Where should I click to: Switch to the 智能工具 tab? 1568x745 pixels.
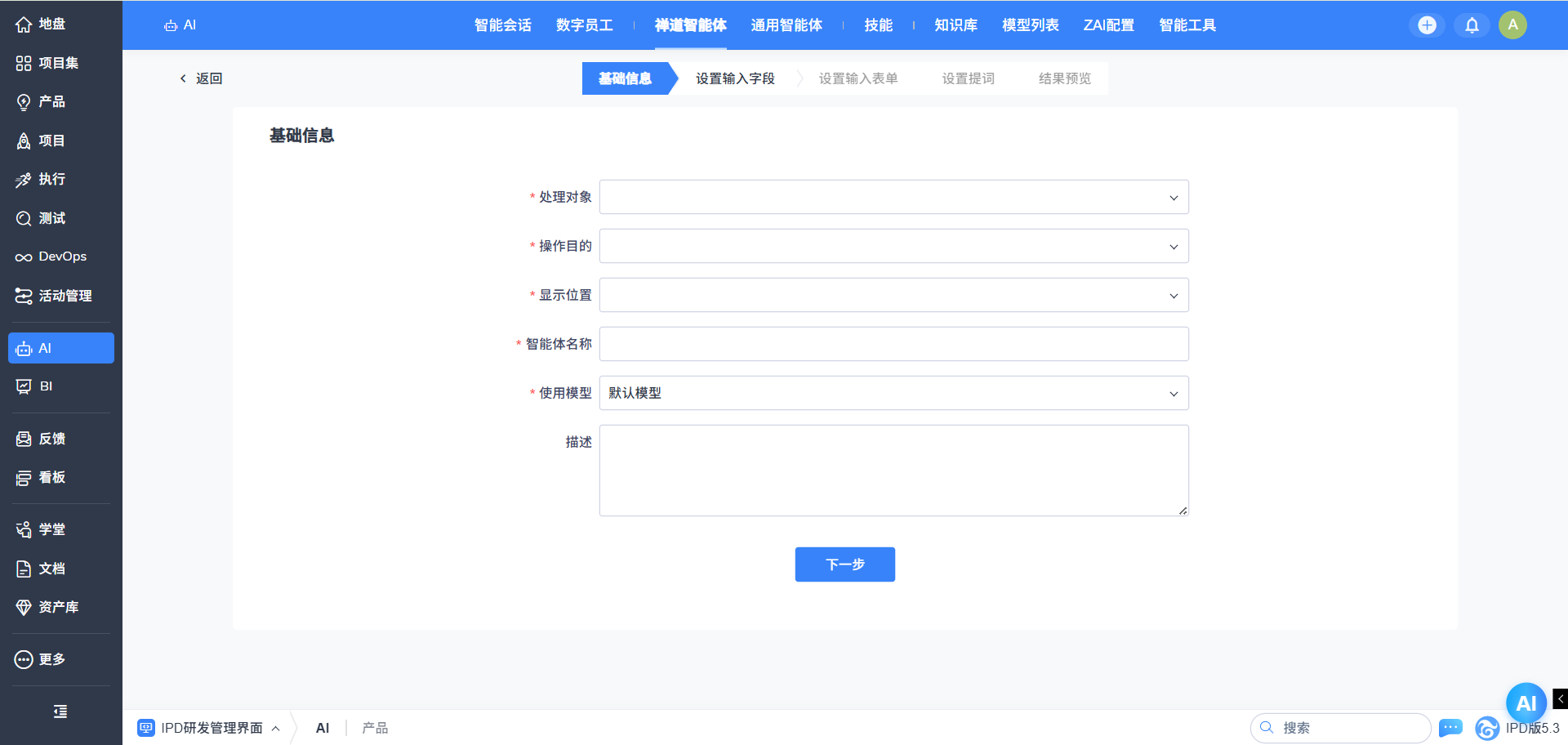1187,25
